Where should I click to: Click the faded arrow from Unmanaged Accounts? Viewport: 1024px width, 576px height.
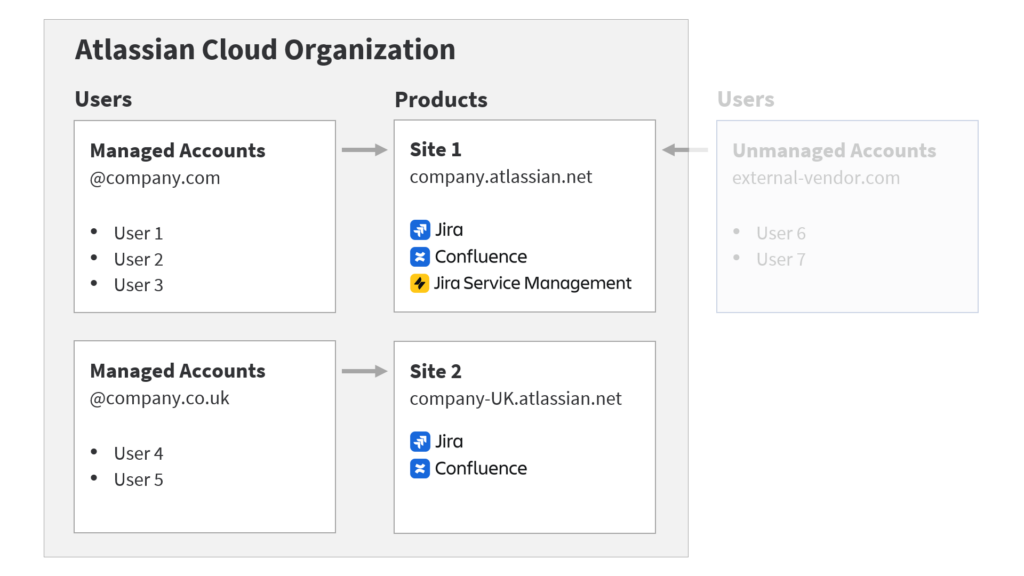coord(685,150)
